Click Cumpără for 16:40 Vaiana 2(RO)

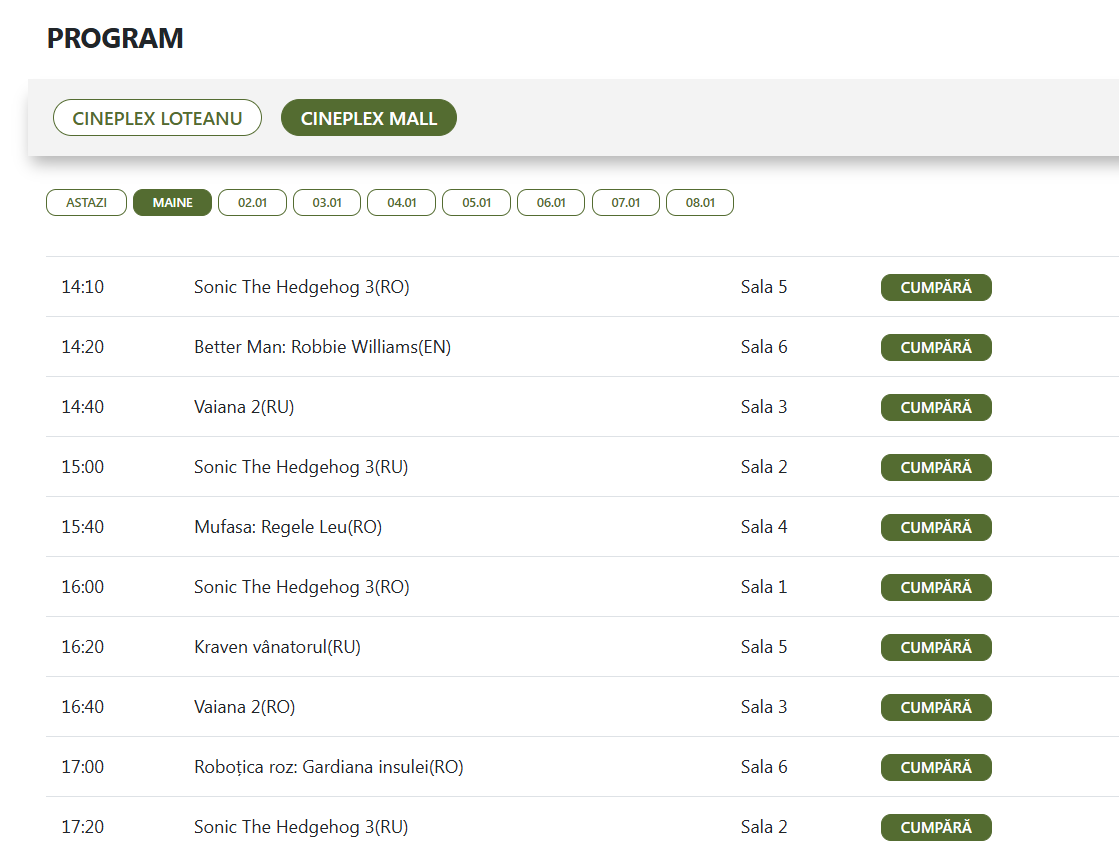(936, 707)
